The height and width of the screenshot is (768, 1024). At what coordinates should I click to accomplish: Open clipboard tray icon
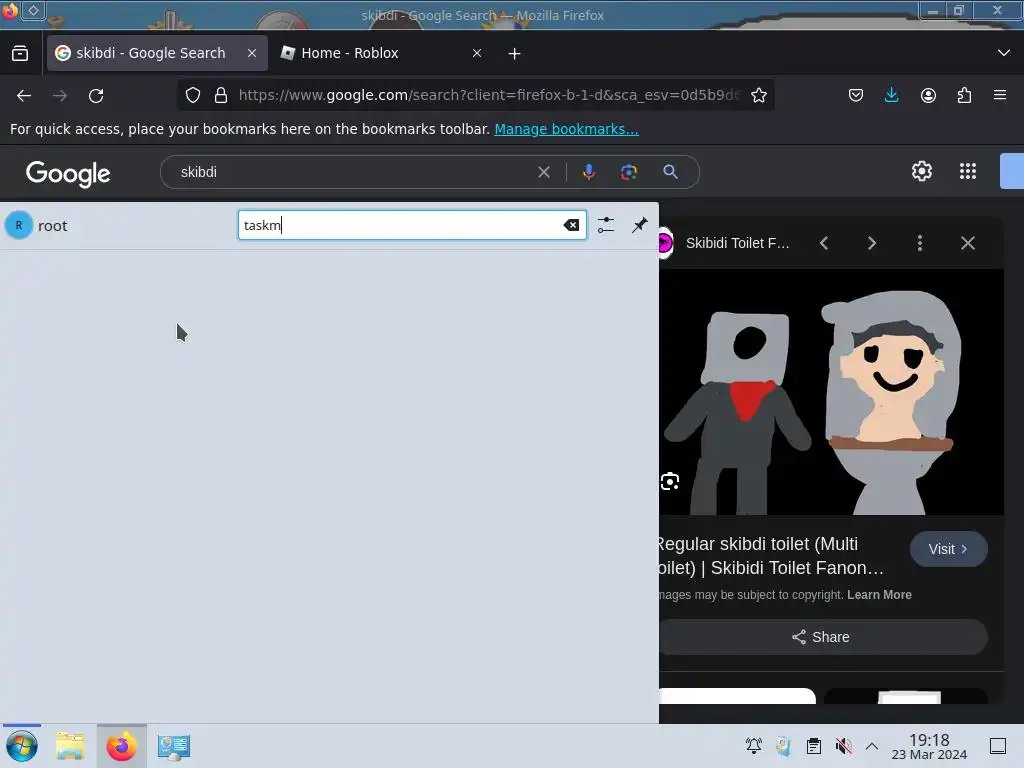[x=814, y=746]
